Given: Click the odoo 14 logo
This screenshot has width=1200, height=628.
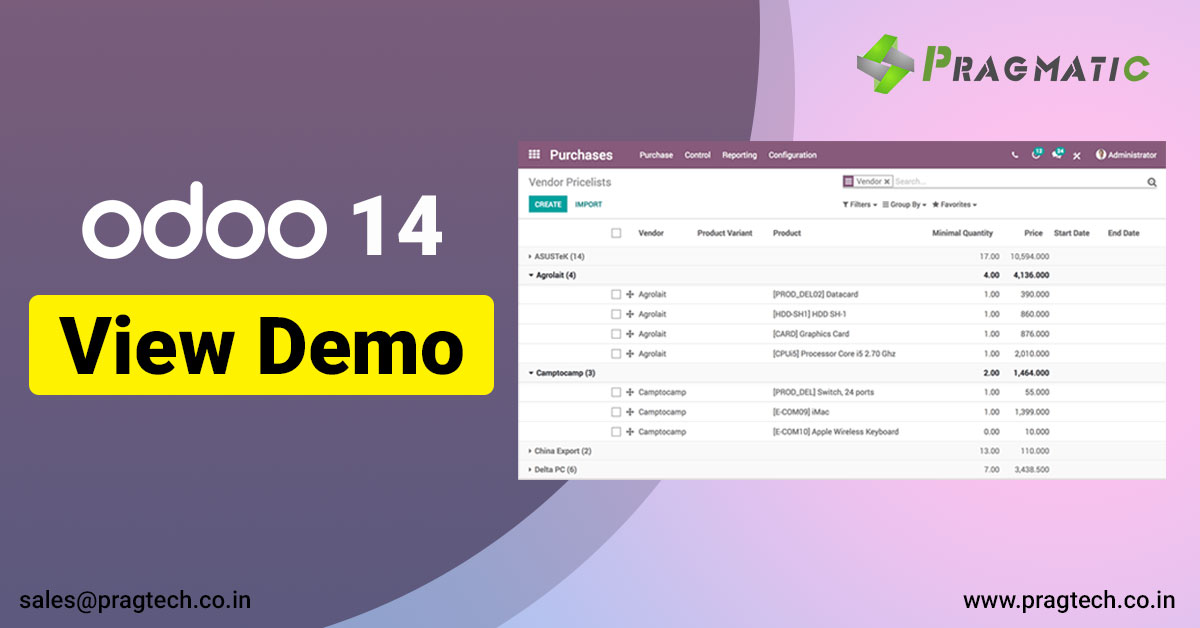Looking at the screenshot, I should pos(262,219).
